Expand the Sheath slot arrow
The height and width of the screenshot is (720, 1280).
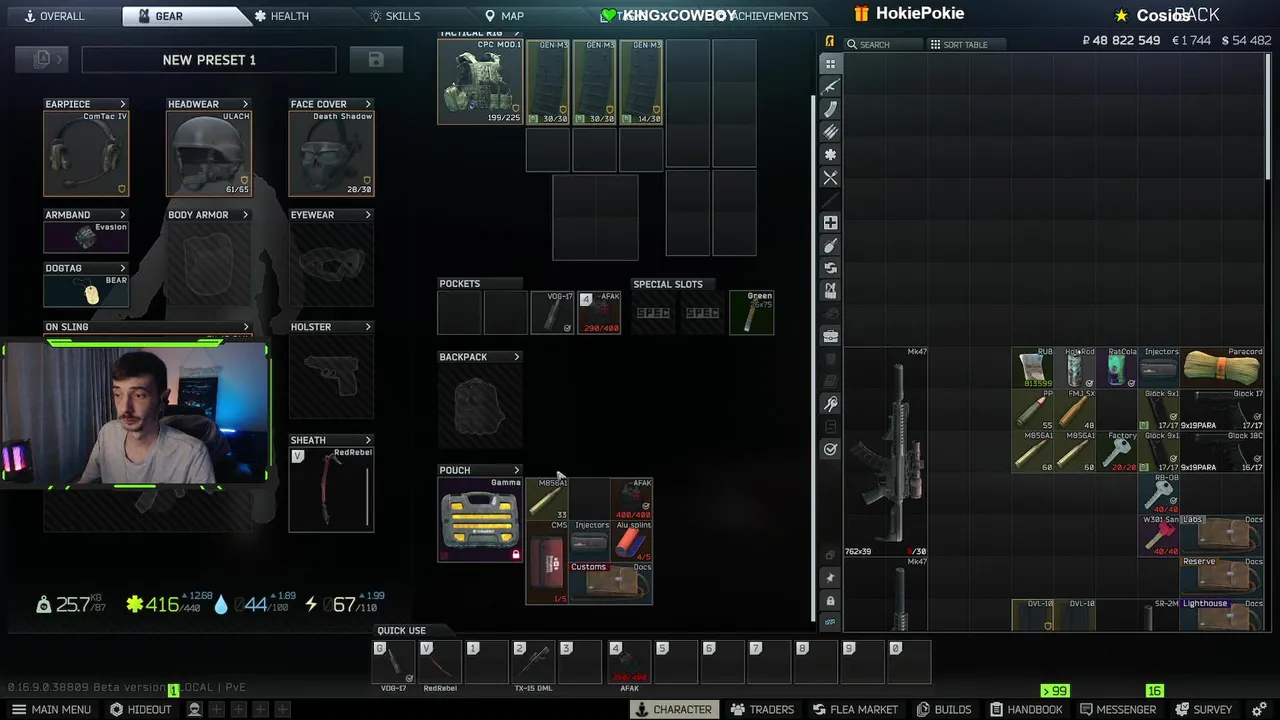(368, 440)
